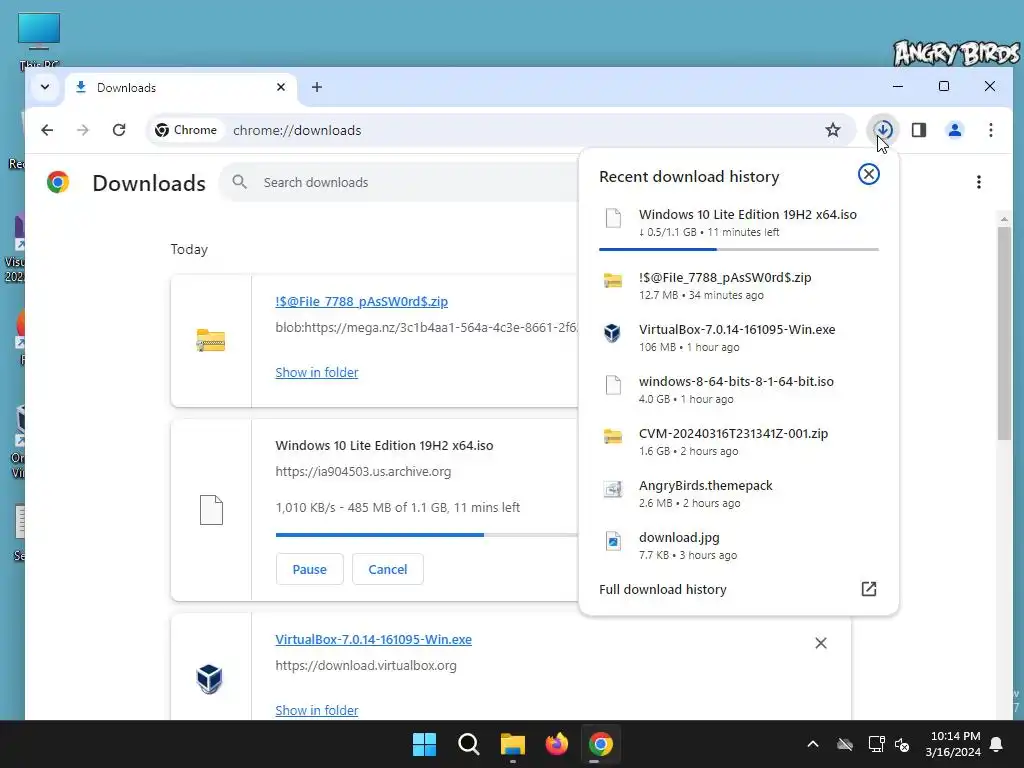The image size is (1024, 768).
Task: Click the Chrome site info chip
Action: pyautogui.click(x=186, y=130)
